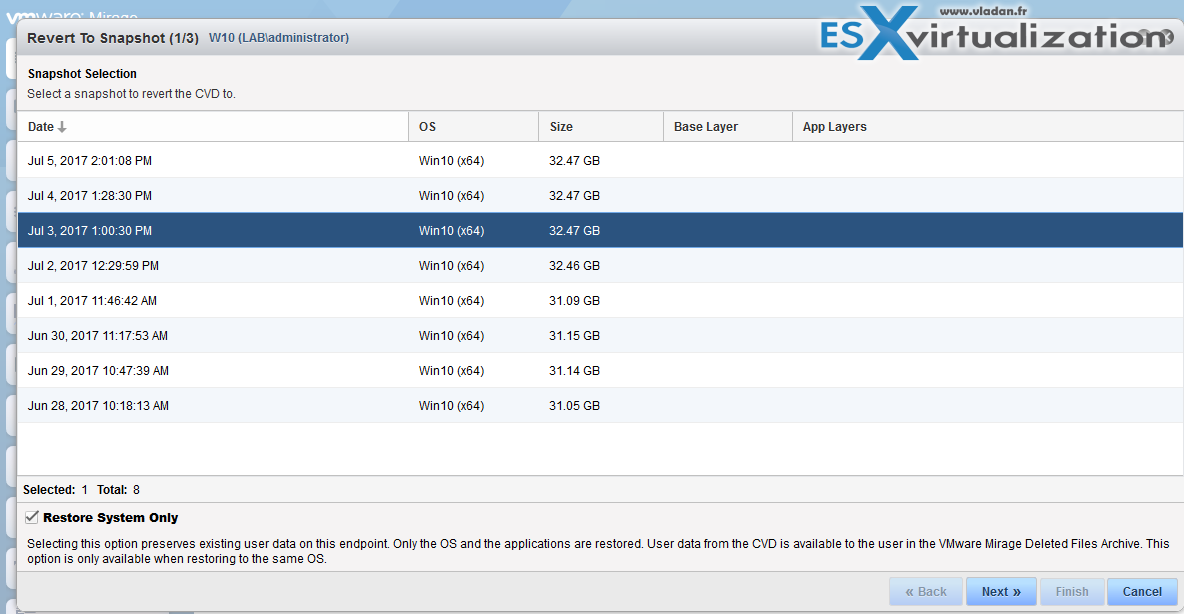Click Win10 (x64) in the Jul 3 row
This screenshot has width=1184, height=614.
[452, 230]
